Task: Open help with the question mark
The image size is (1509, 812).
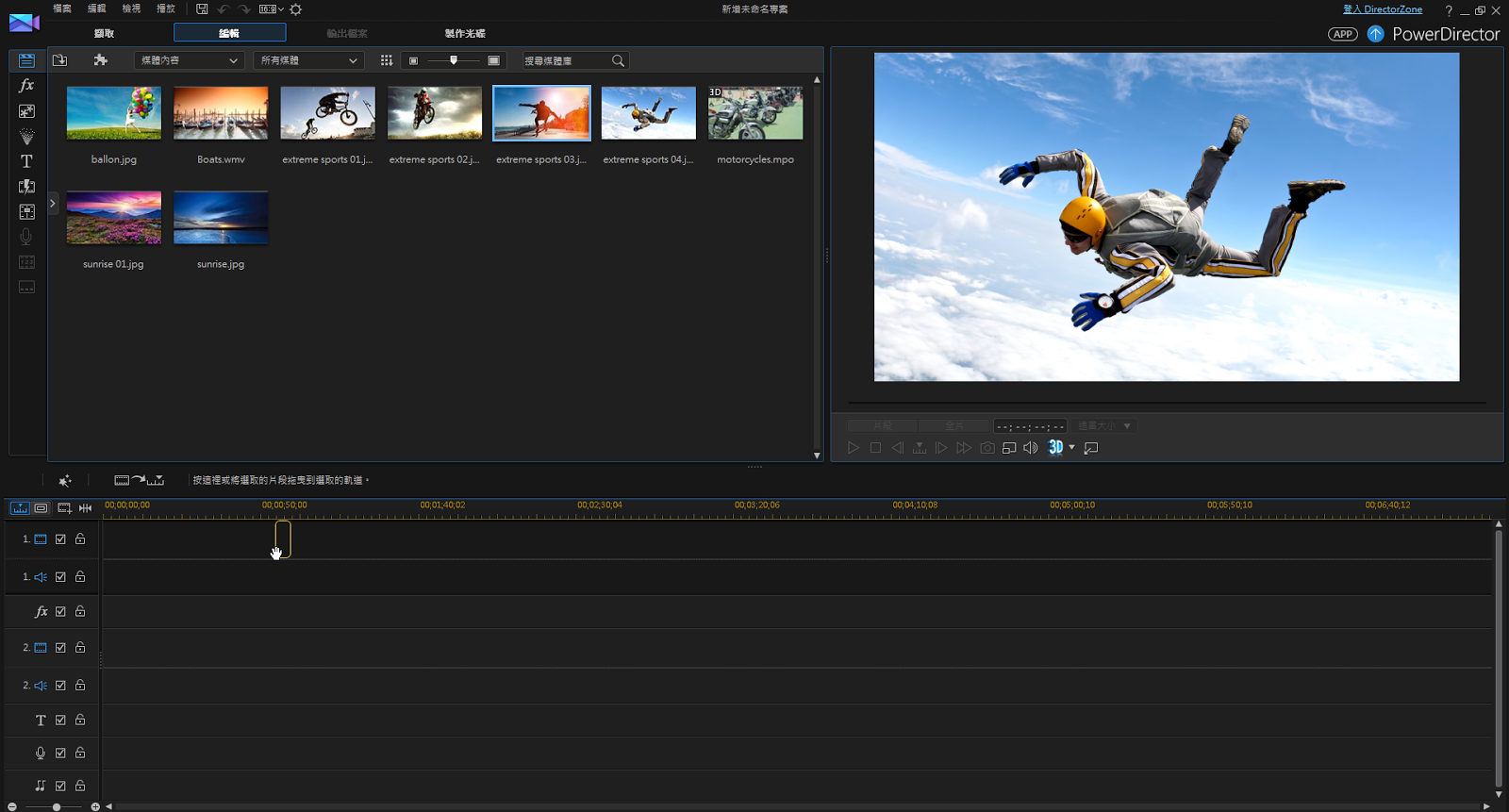Action: coord(1449,10)
